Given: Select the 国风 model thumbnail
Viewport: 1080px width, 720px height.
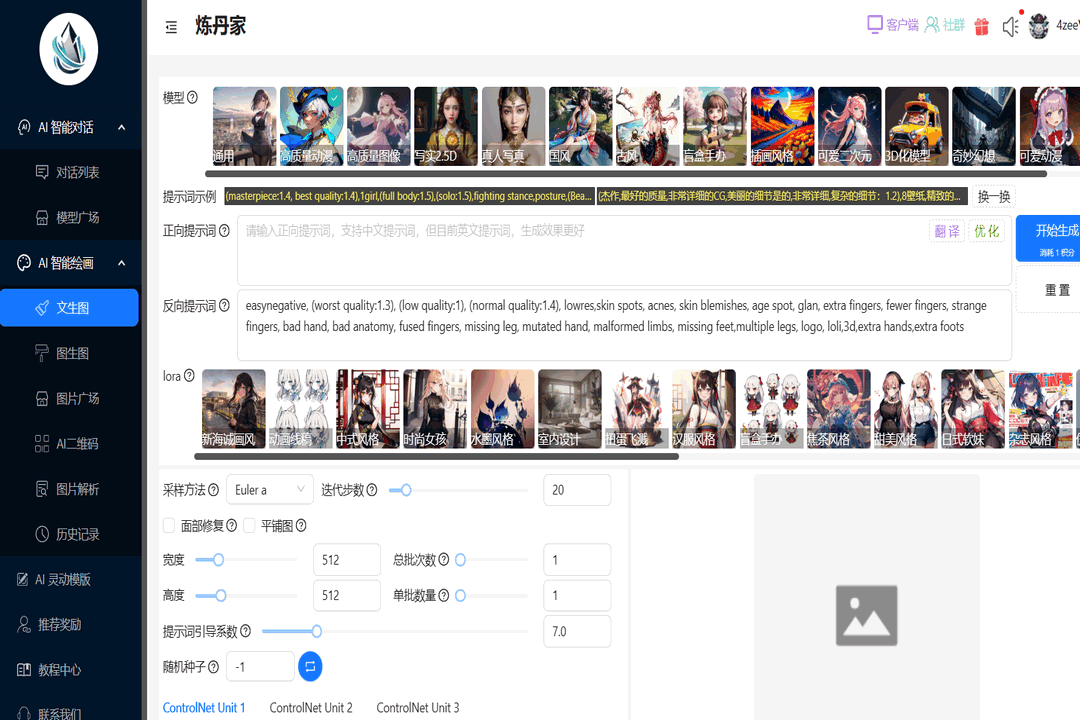Looking at the screenshot, I should pos(579,126).
